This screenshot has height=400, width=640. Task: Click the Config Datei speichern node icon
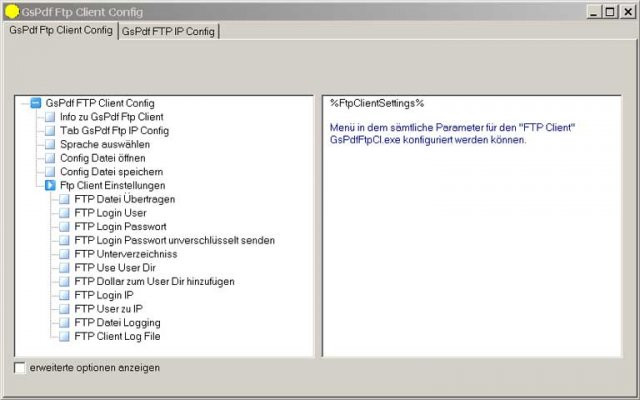(50, 172)
